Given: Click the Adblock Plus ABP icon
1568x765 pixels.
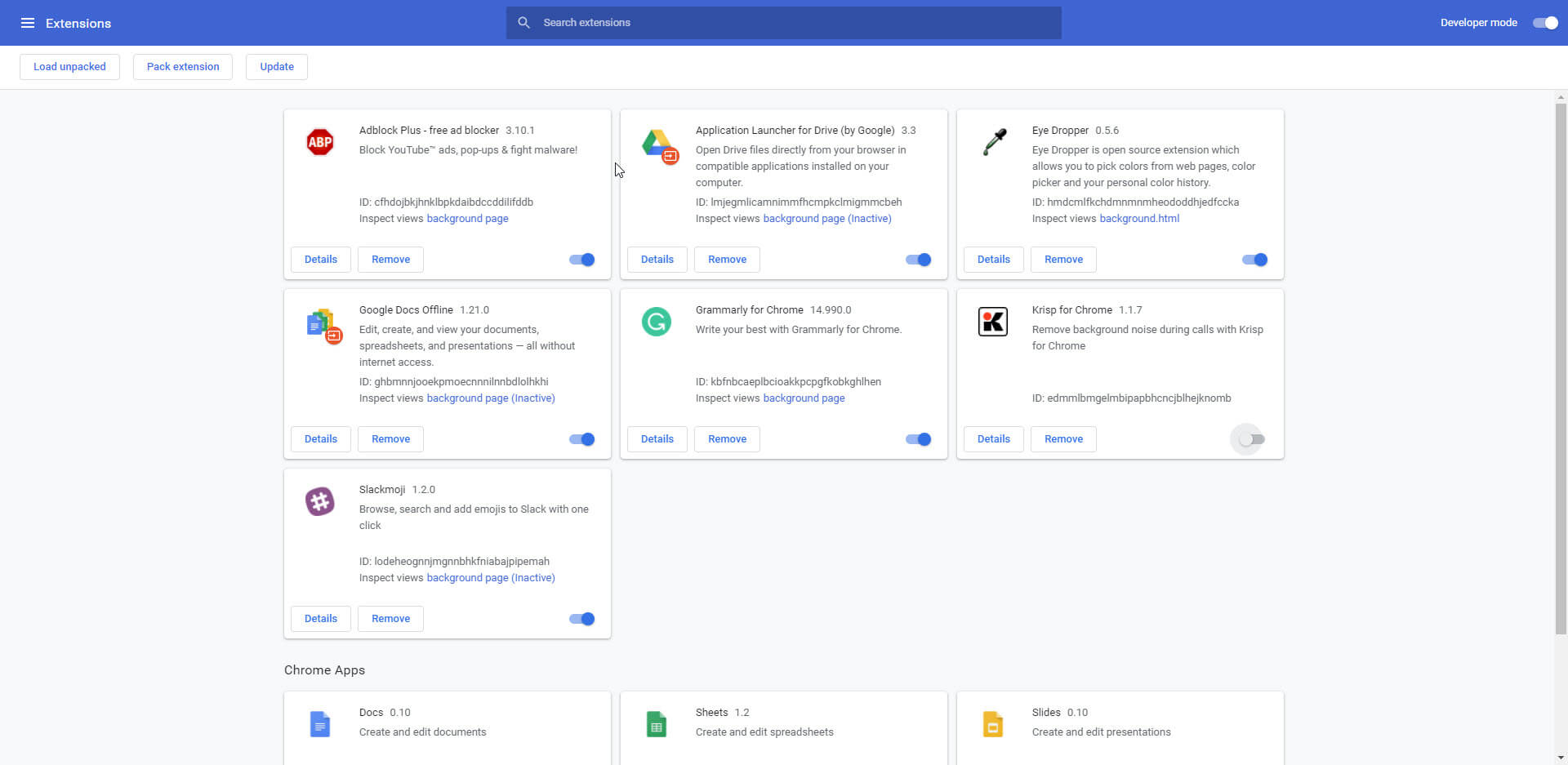Looking at the screenshot, I should 320,142.
